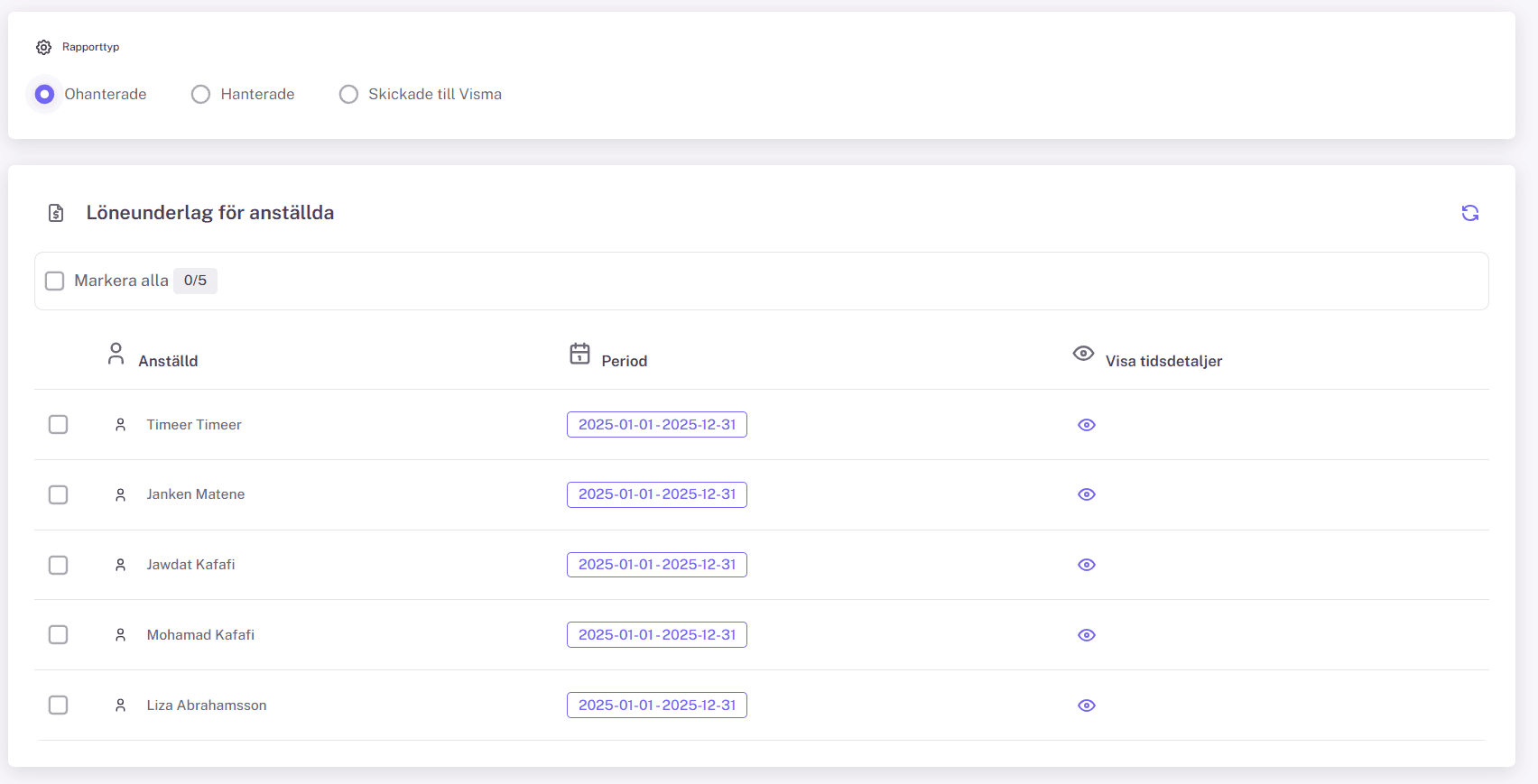The image size is (1538, 784).
Task: Click the refresh icon for Löneunderlag
Action: (1469, 213)
